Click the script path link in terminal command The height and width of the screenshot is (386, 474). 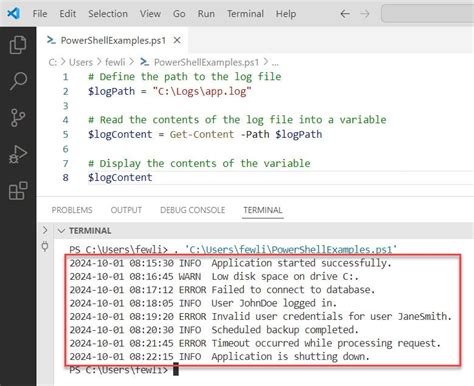tap(291, 249)
